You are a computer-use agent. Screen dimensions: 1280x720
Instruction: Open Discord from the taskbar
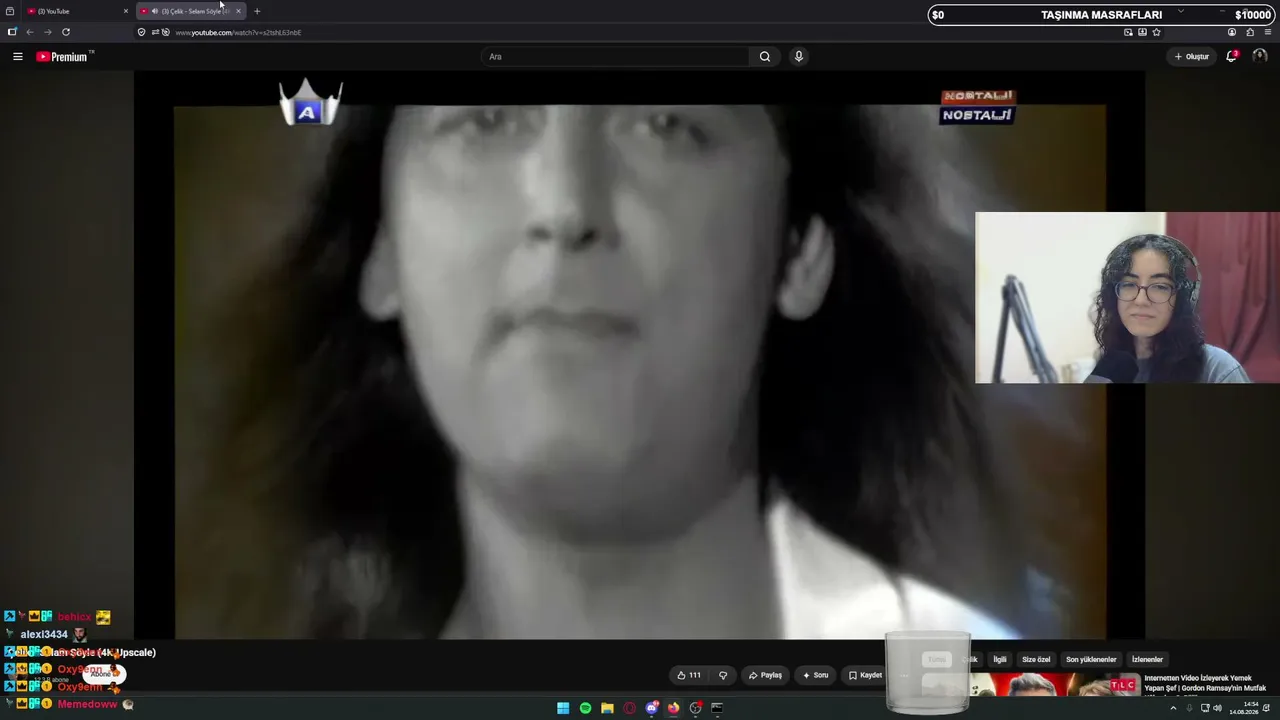click(x=651, y=708)
